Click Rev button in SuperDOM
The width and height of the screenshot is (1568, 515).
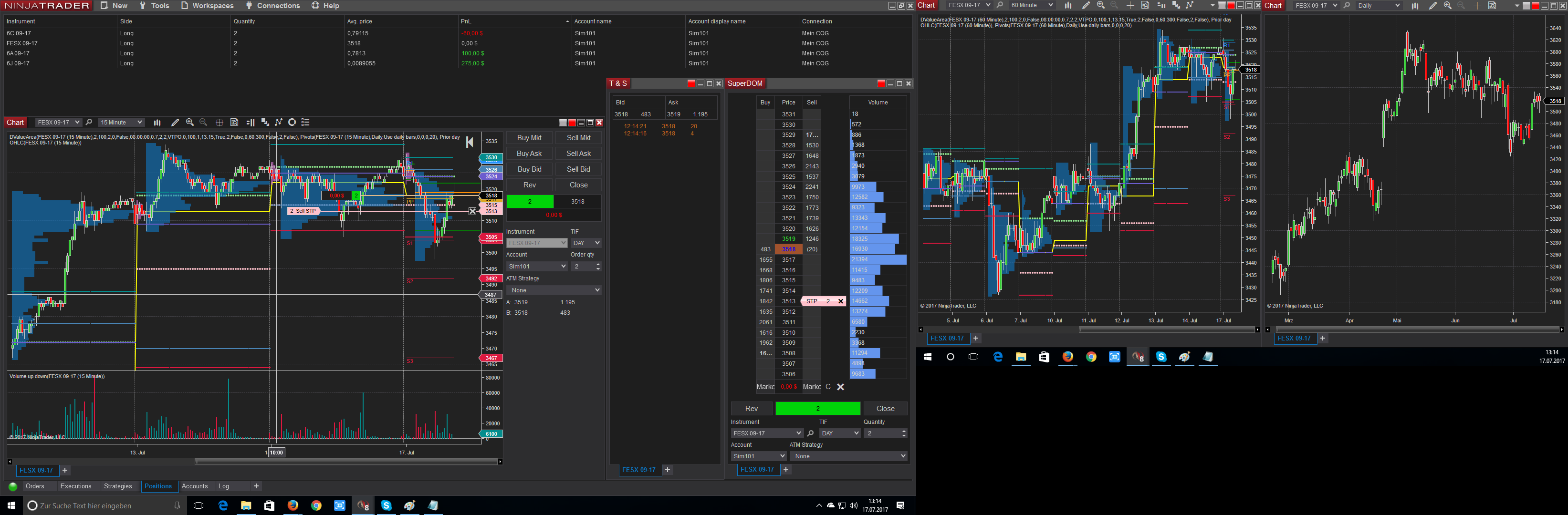coord(752,409)
